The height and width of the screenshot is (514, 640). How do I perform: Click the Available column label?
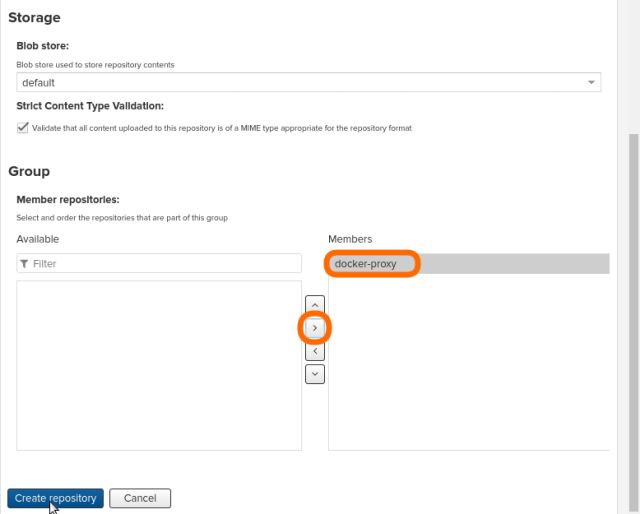(38, 239)
